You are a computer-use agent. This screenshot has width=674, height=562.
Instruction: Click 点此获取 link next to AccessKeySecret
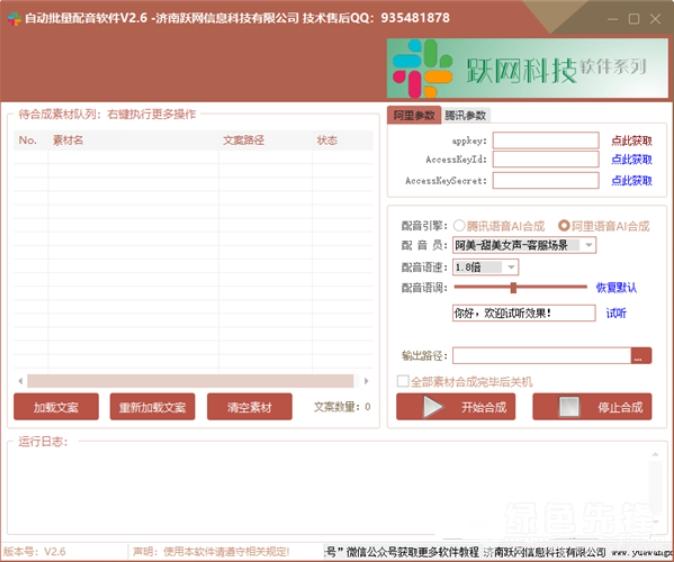click(x=631, y=181)
